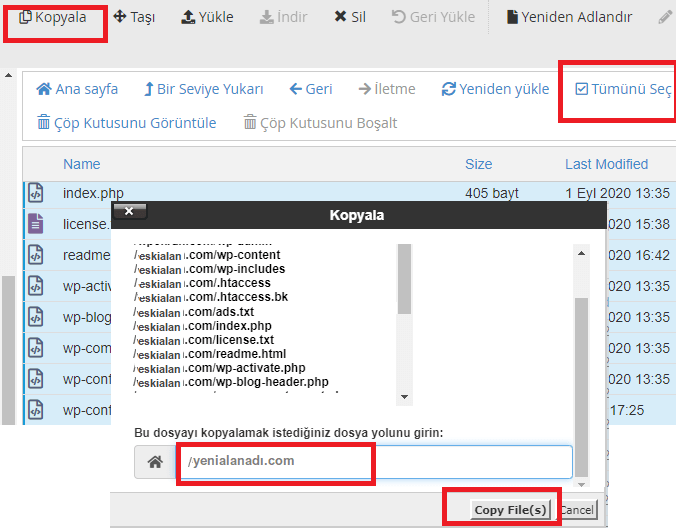This screenshot has width=676, height=528.
Task: Close the Kopyala dialog with X
Action: click(129, 211)
